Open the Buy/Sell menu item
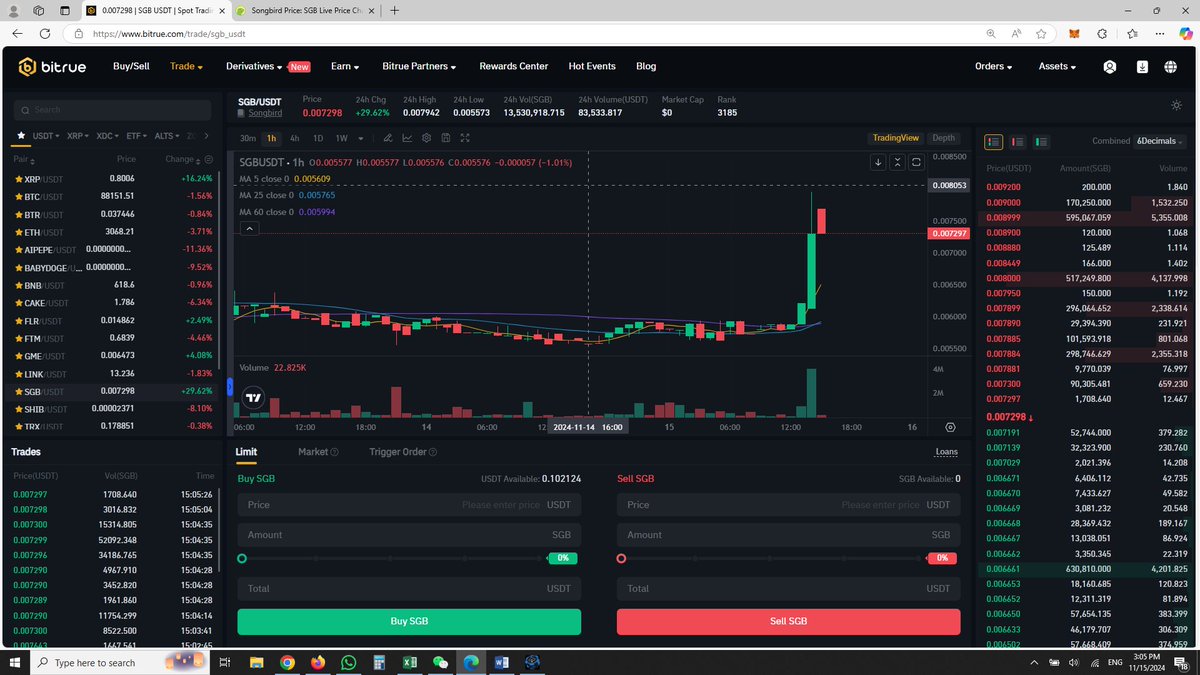The image size is (1200, 675). point(131,66)
